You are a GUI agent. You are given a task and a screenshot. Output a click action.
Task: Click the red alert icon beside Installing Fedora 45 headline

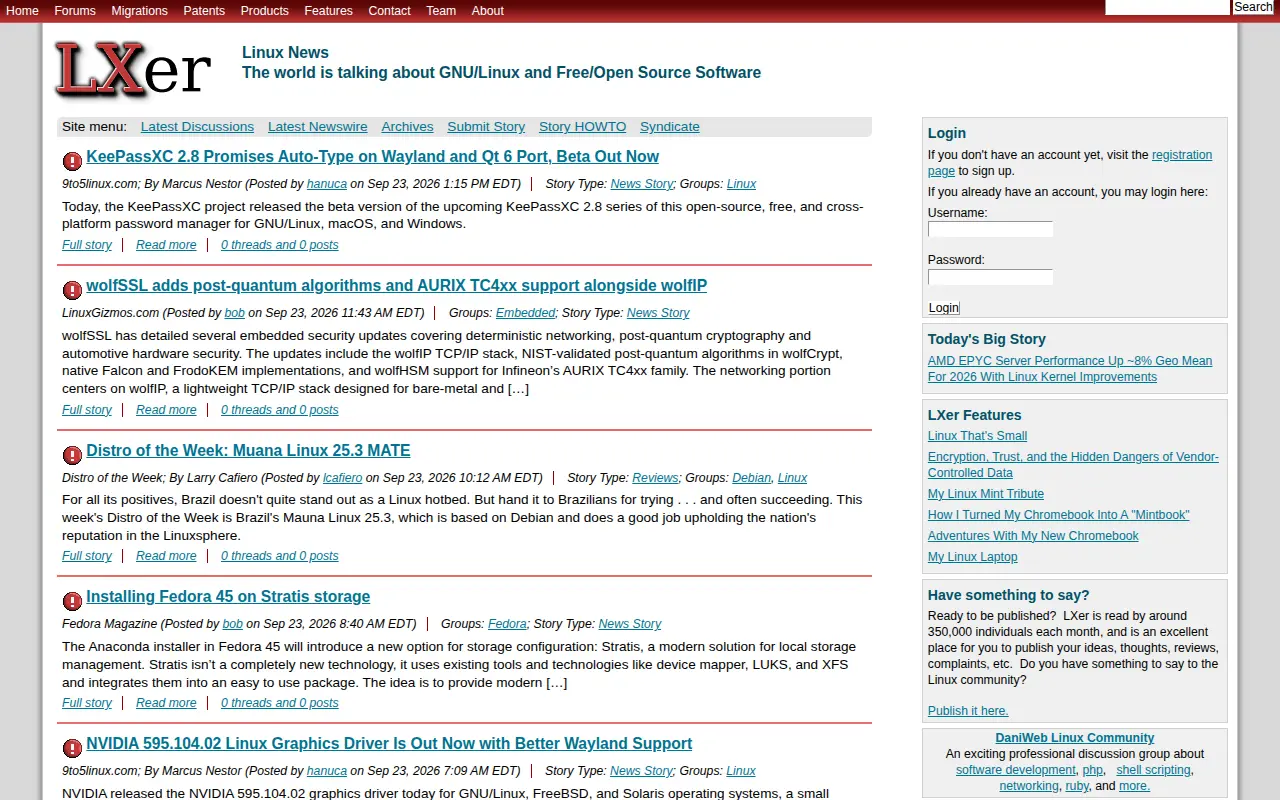[72, 601]
